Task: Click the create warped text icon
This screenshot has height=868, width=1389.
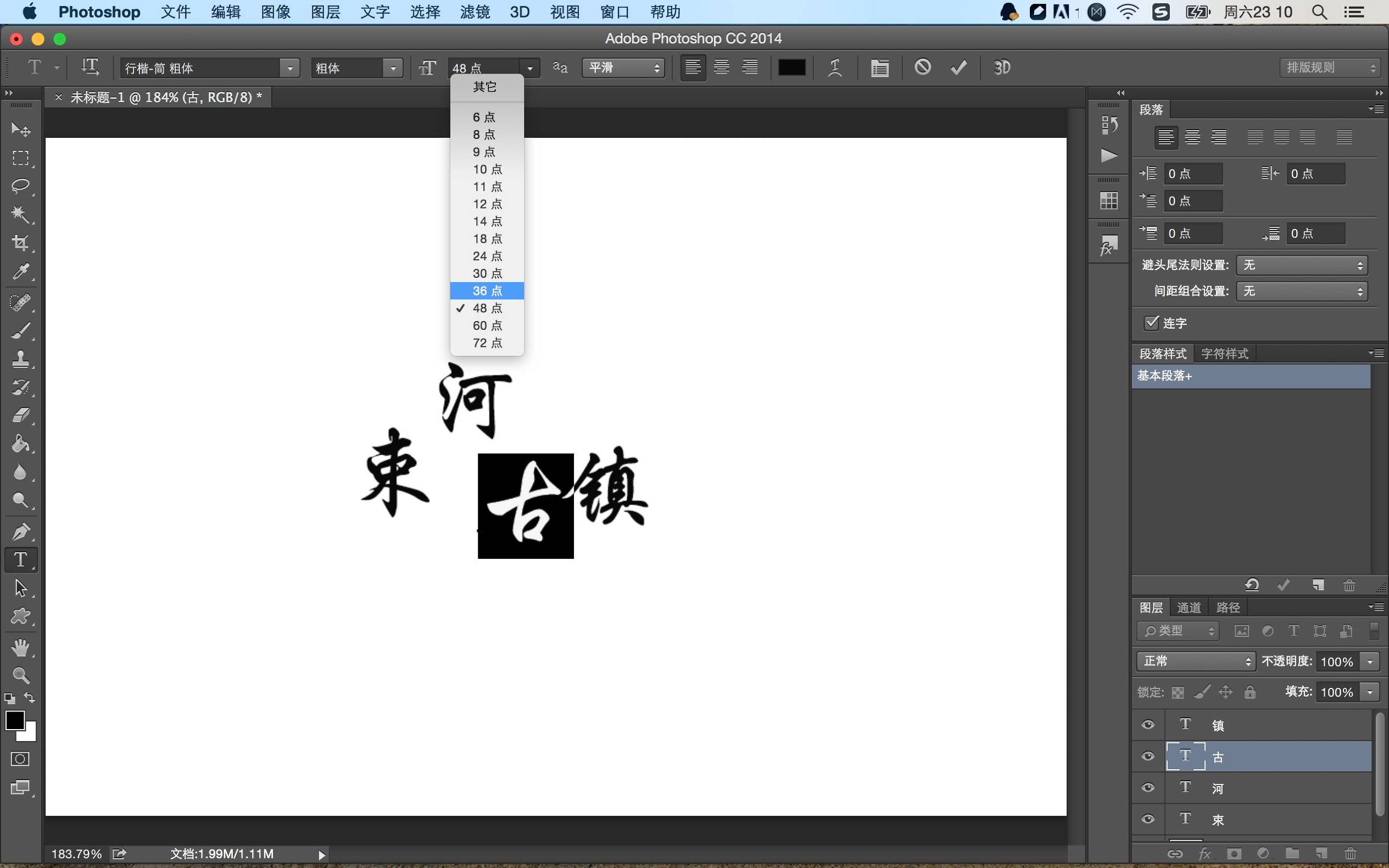Action: 834,67
